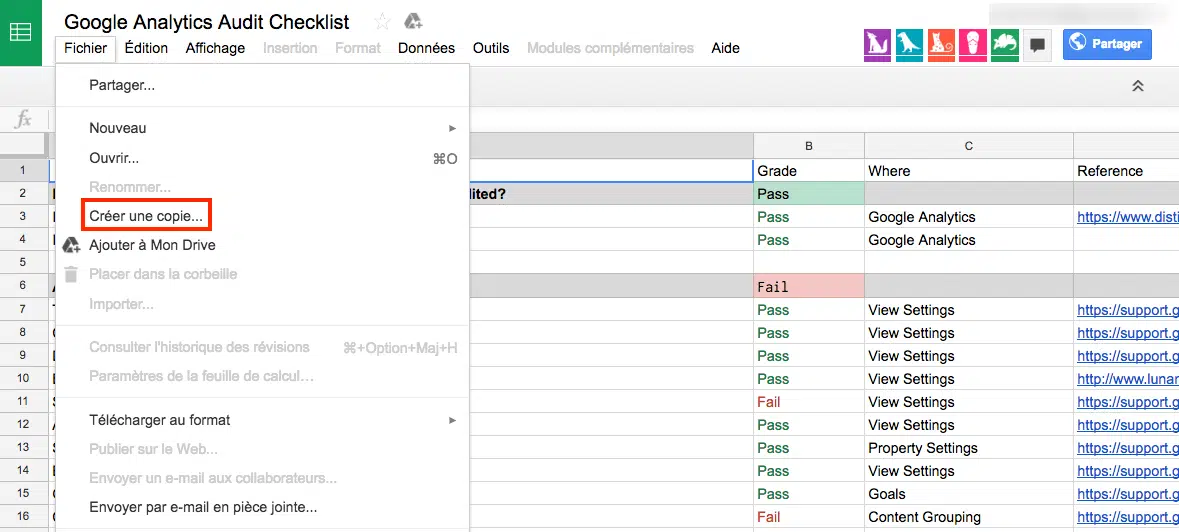Click the green Google Sheets home icon
The height and width of the screenshot is (532, 1179).
20,32
